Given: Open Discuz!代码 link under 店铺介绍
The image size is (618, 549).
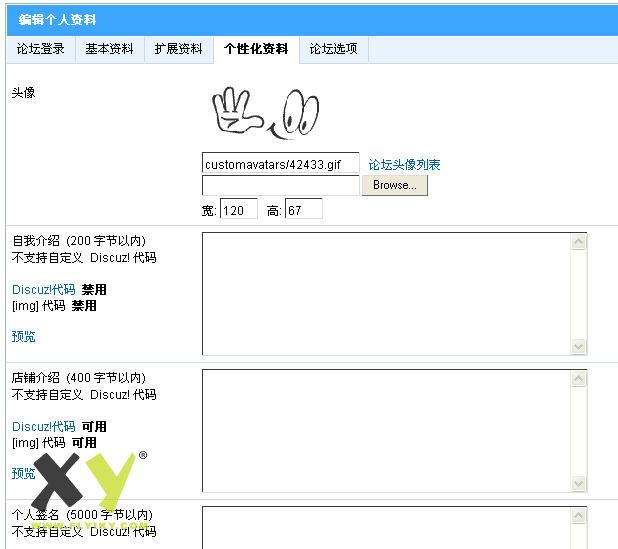Looking at the screenshot, I should pos(43,427).
